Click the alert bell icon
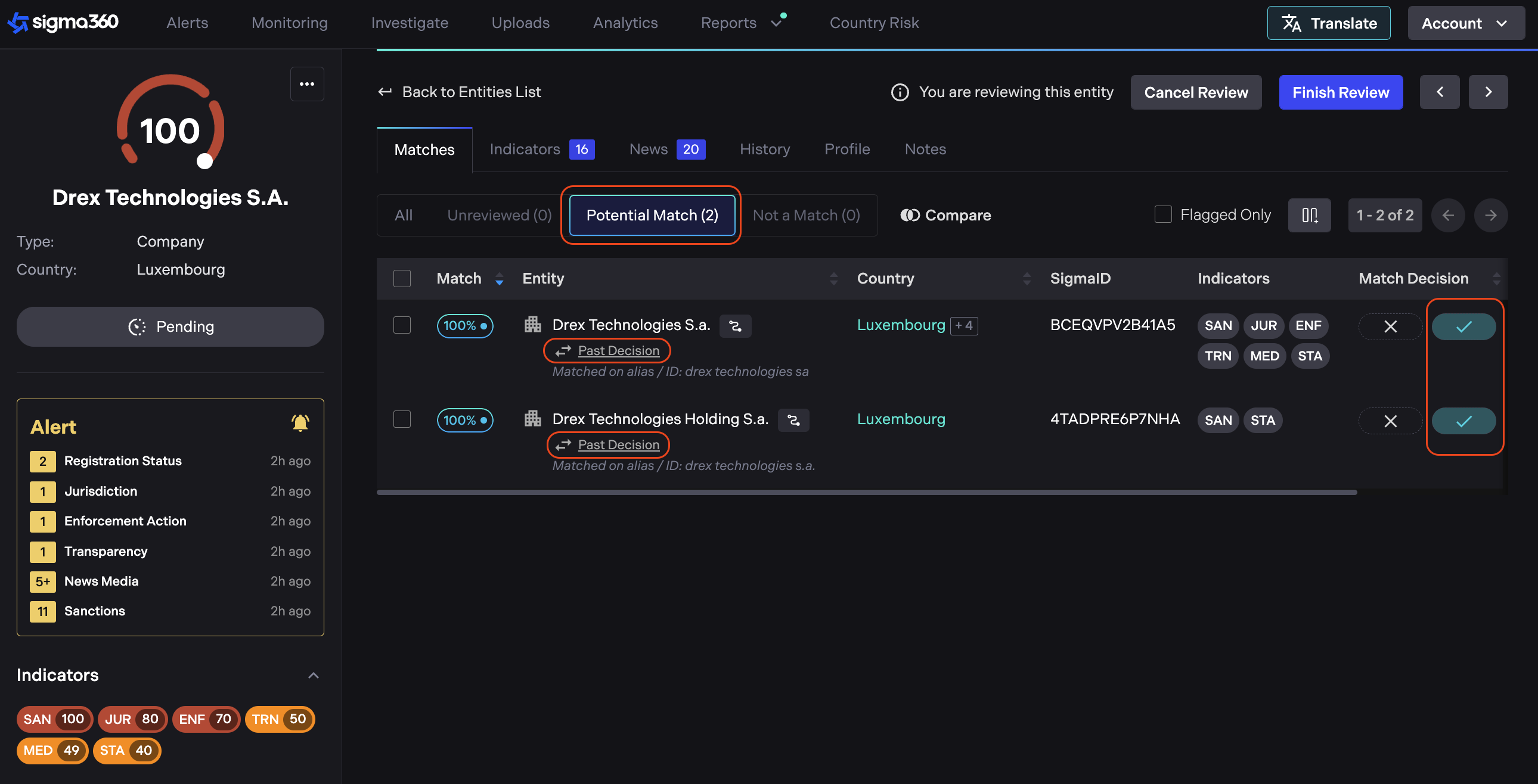The image size is (1538, 784). 300,423
